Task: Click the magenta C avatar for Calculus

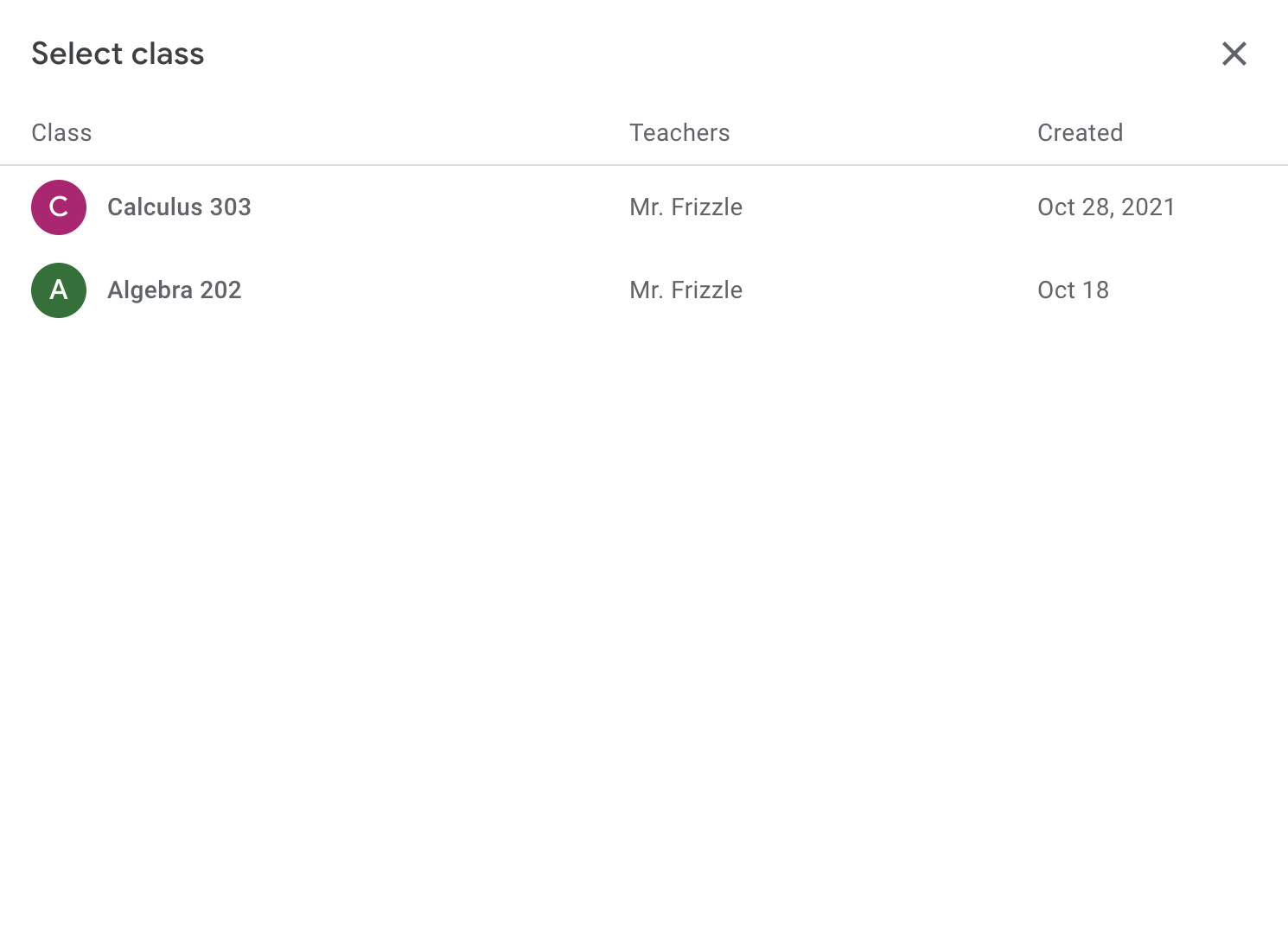Action: (59, 207)
